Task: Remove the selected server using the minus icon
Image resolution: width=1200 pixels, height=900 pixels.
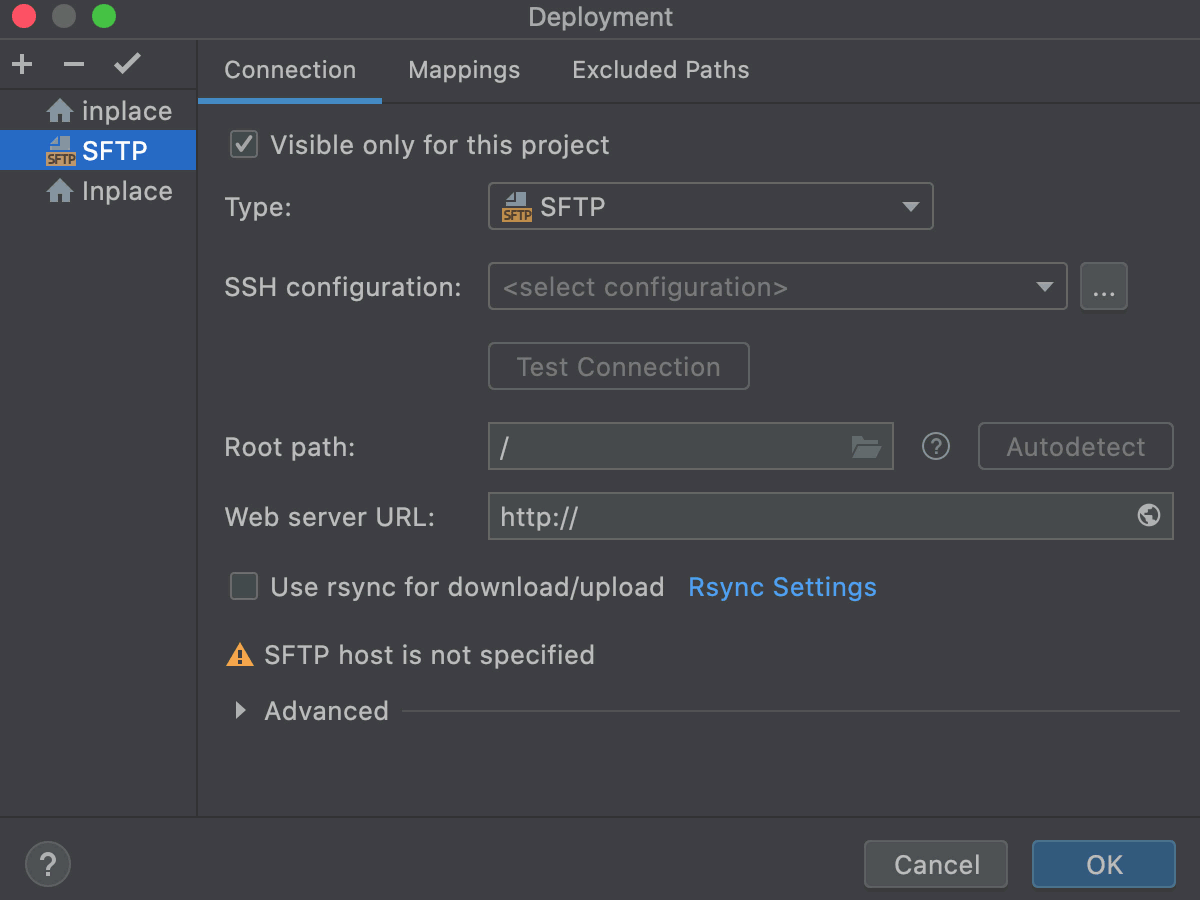Action: click(73, 63)
